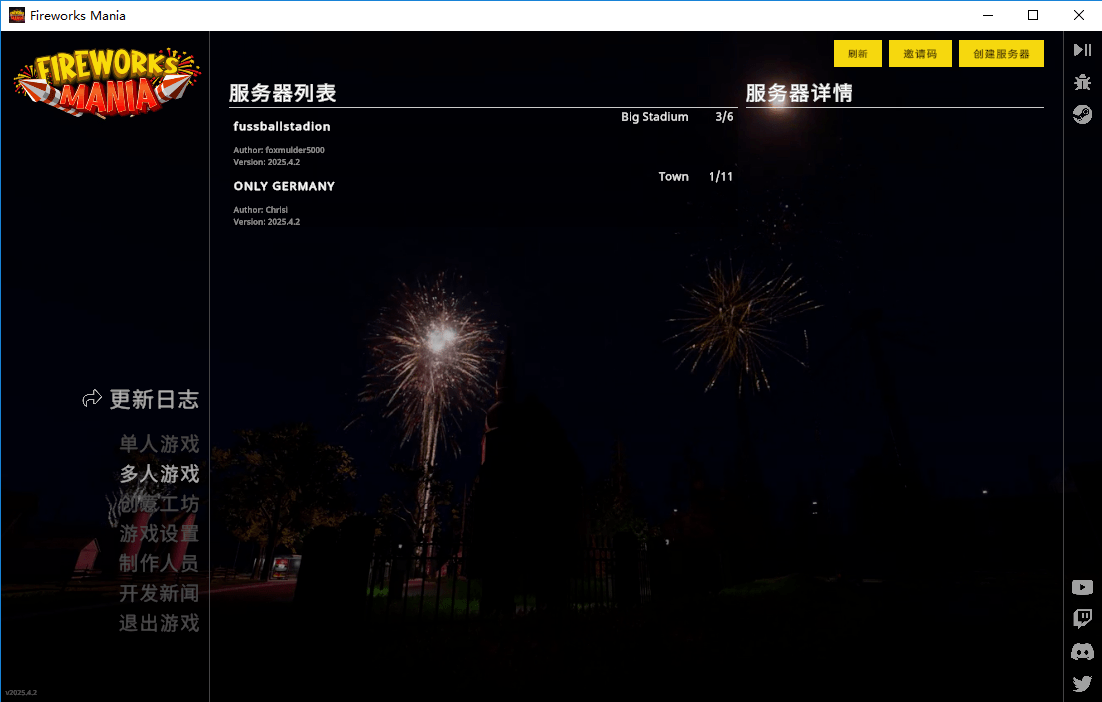Open 单人游戏 (single player) menu
This screenshot has width=1102, height=702.
pos(159,443)
